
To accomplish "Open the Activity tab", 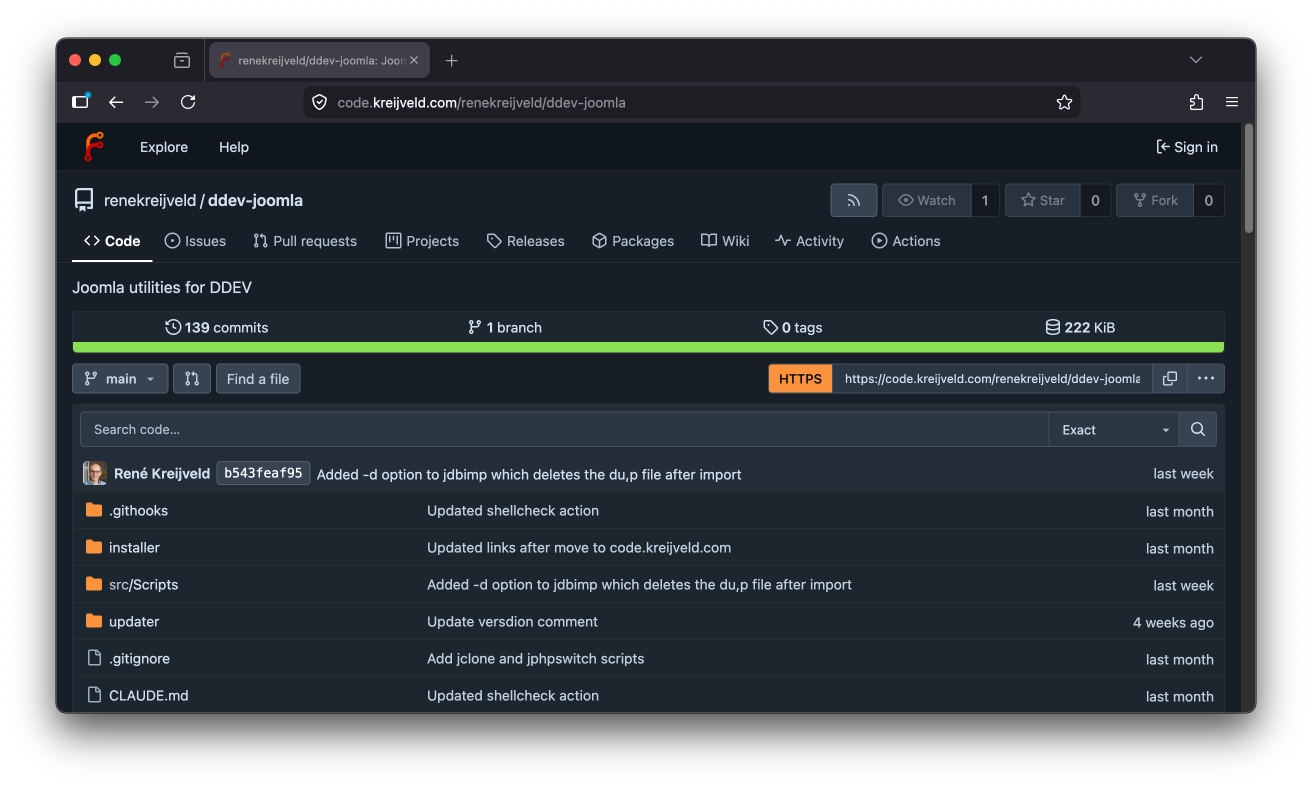I will [810, 241].
